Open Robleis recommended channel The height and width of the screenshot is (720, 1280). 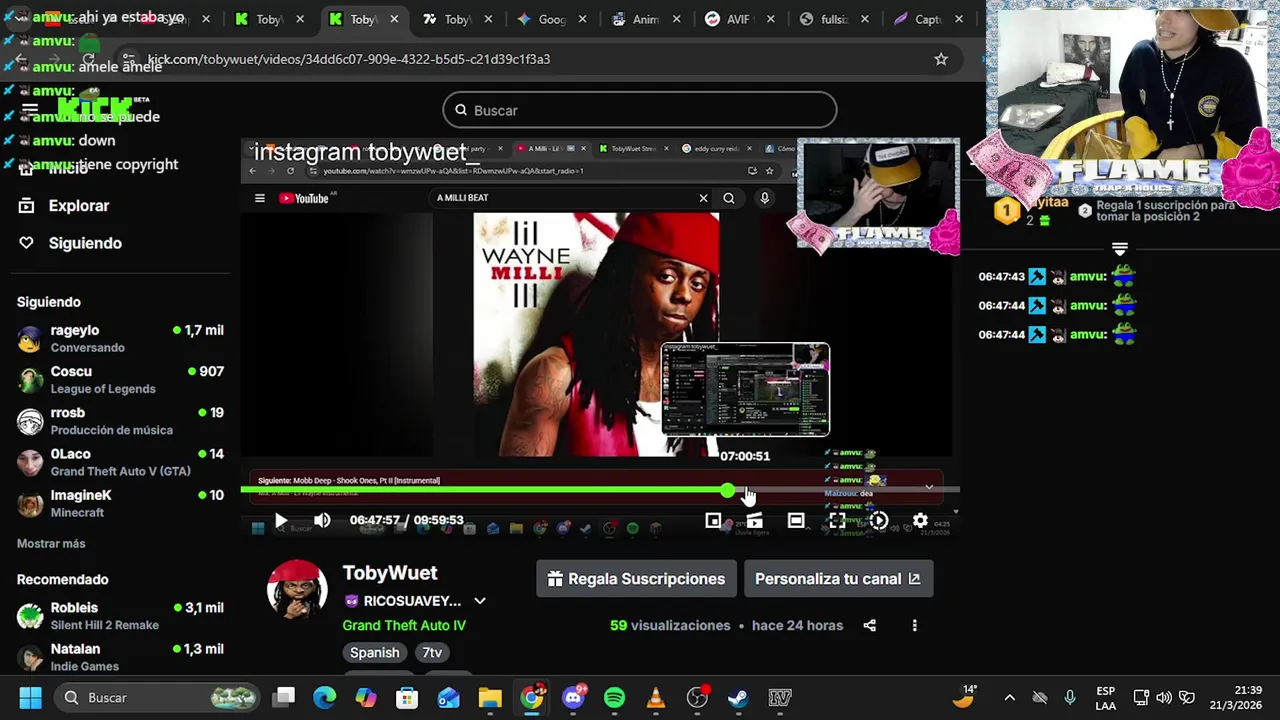pos(120,615)
